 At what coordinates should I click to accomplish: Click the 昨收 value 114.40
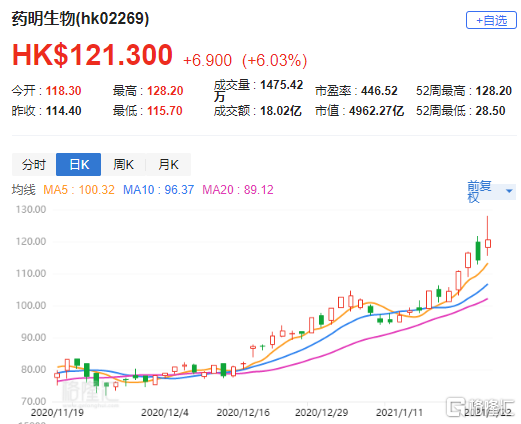(x=63, y=111)
